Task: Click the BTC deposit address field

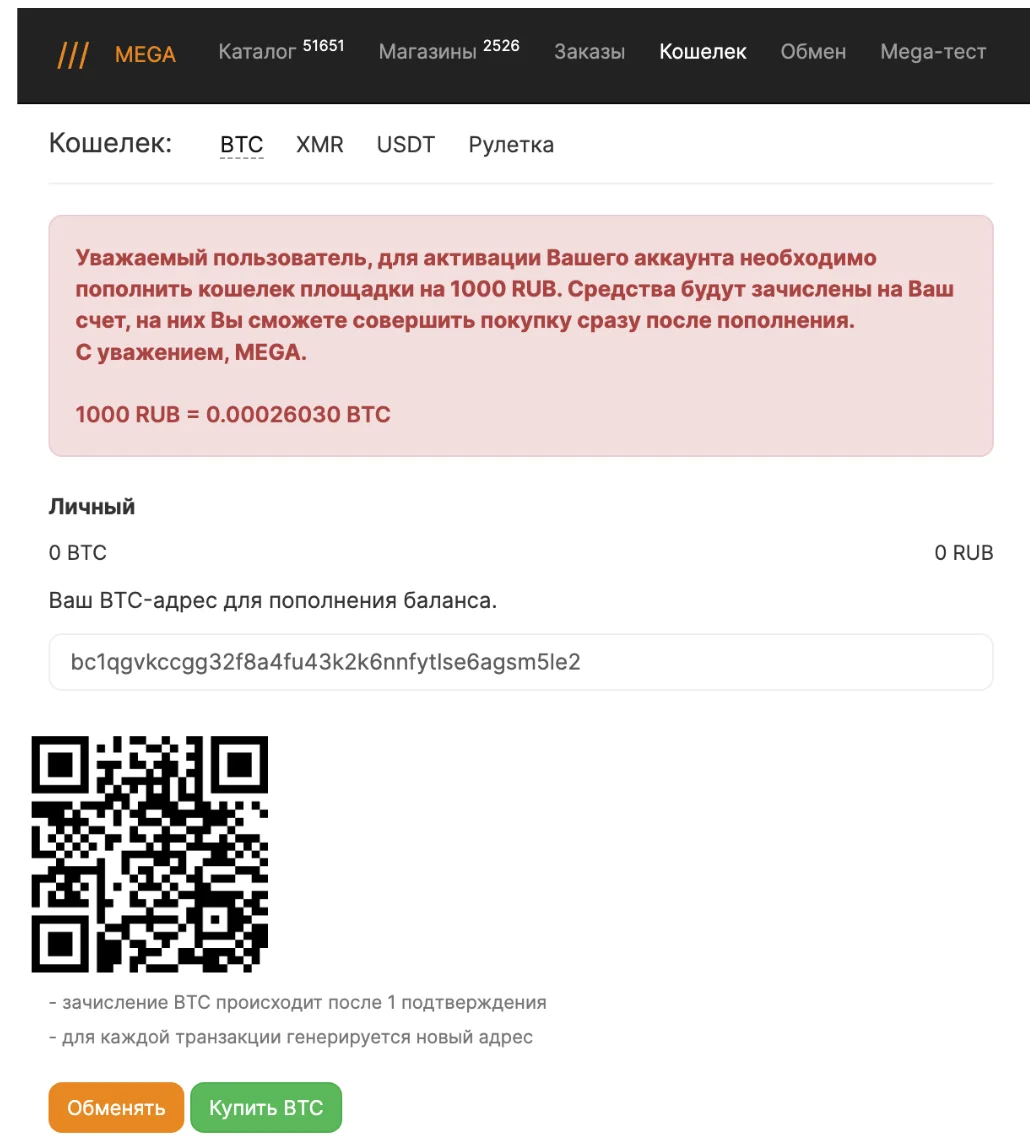Action: point(521,662)
